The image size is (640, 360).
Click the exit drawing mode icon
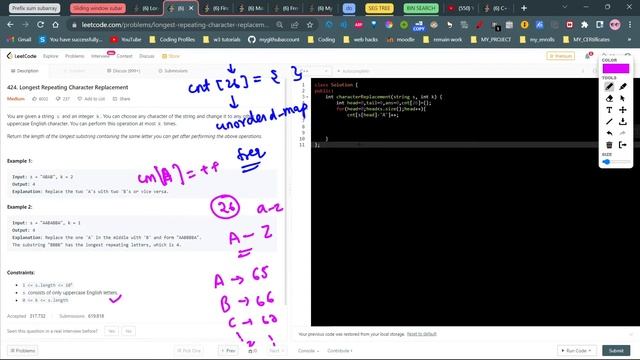coord(623,145)
